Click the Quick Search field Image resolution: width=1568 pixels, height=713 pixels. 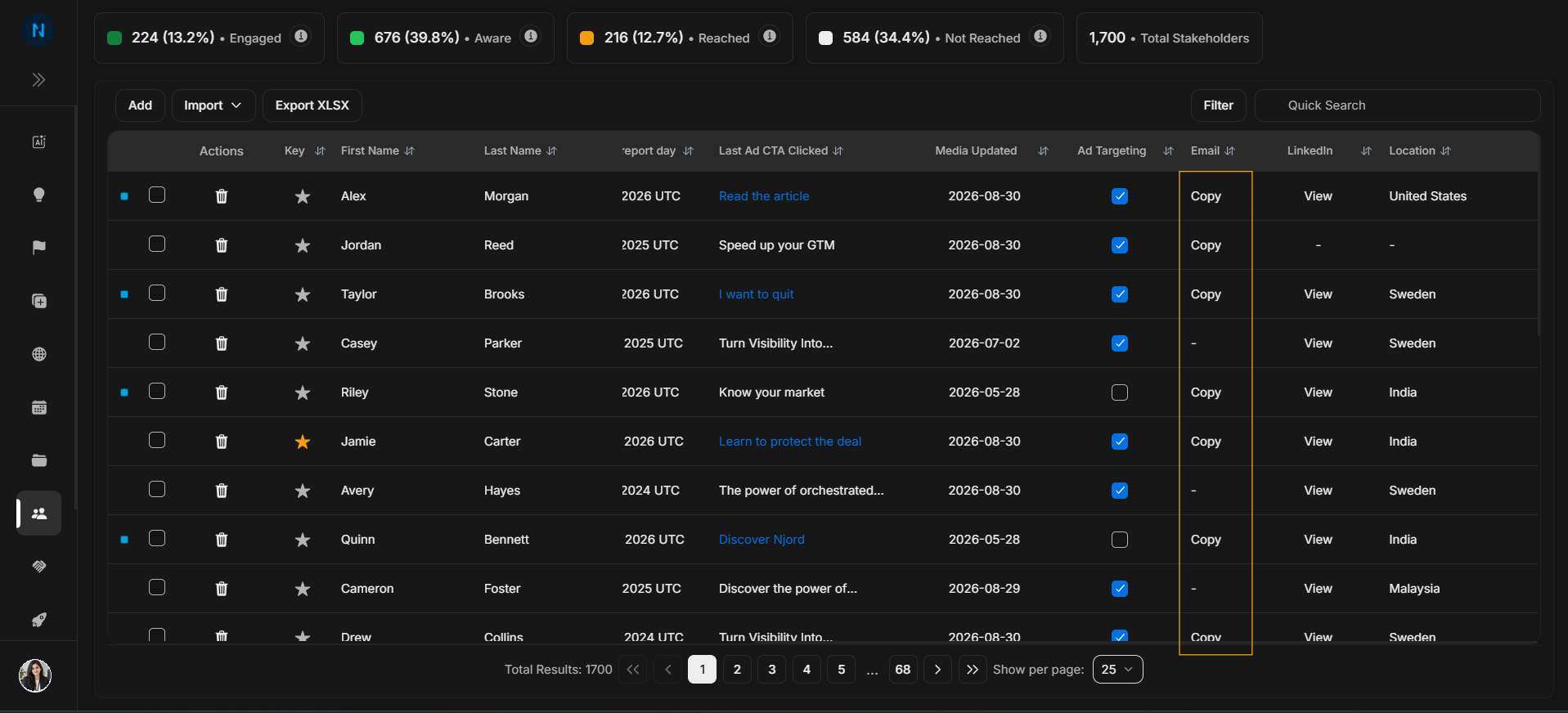point(1397,105)
